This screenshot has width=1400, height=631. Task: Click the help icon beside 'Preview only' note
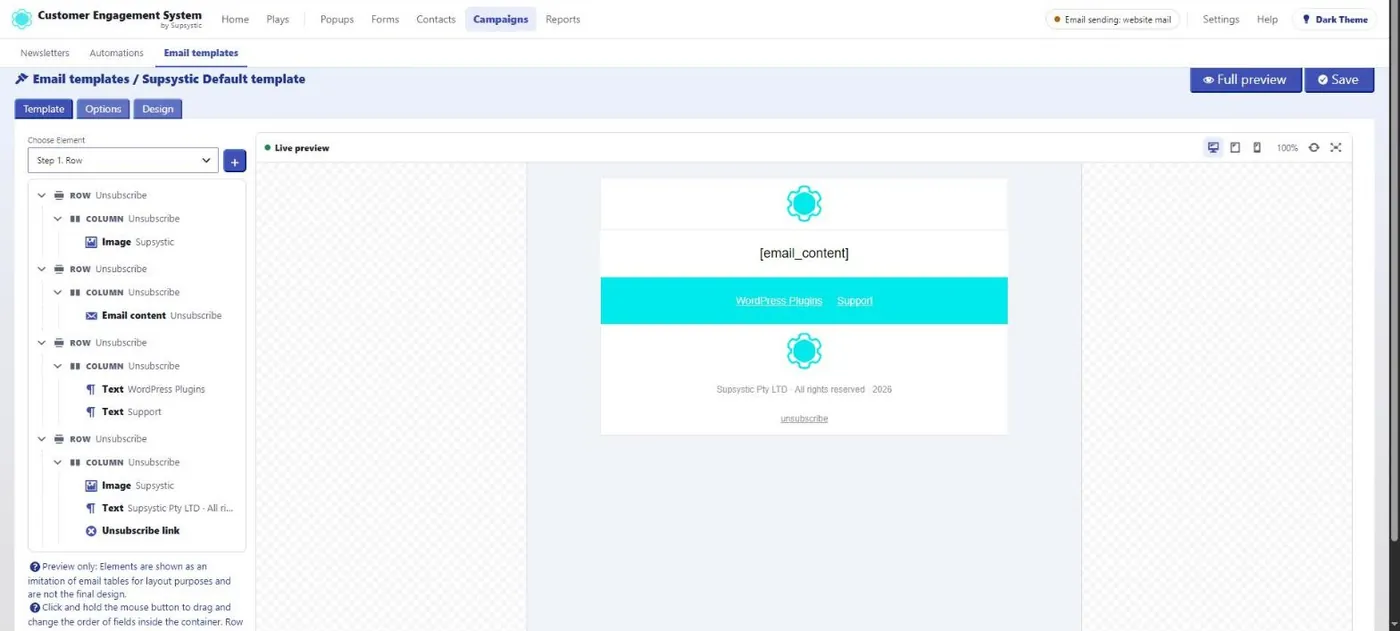[34, 567]
